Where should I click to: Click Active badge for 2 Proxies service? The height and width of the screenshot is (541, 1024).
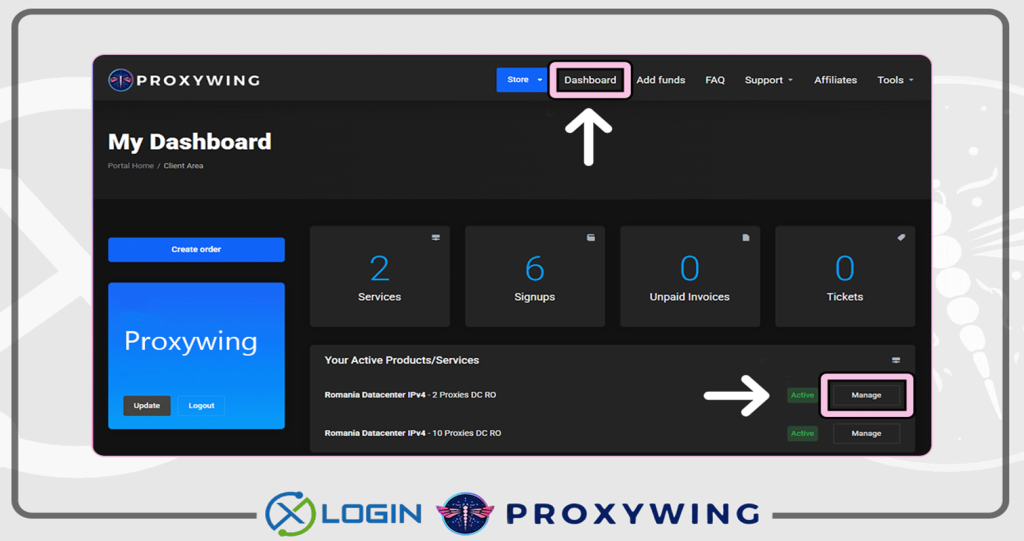803,395
